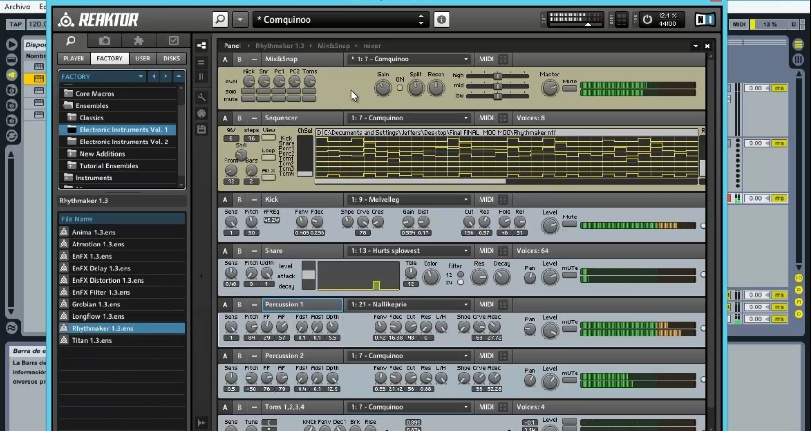
Task: Toggle Kick solo button in Mix&Snap
Action: pos(249,92)
